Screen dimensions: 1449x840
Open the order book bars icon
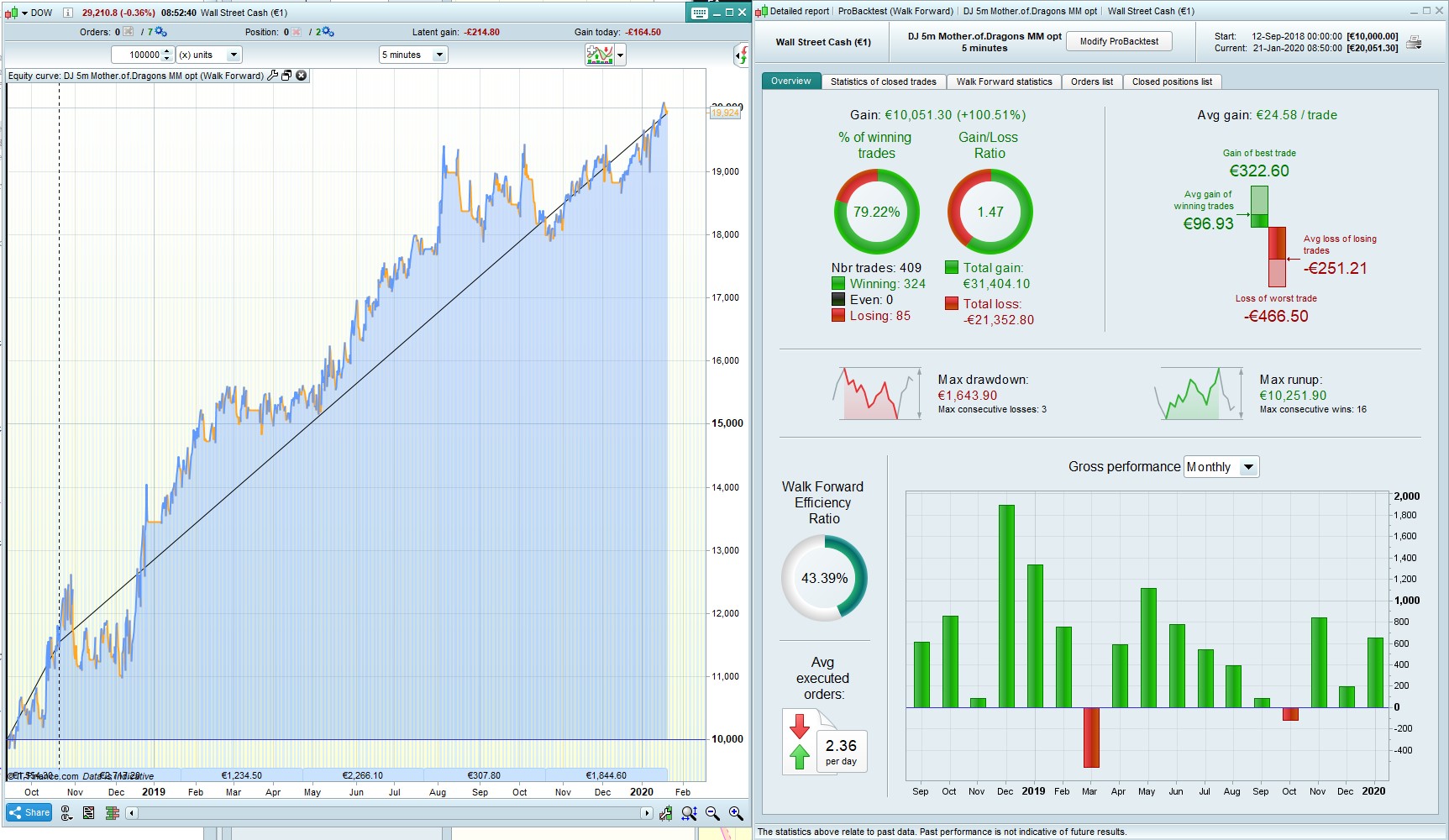pos(113,813)
